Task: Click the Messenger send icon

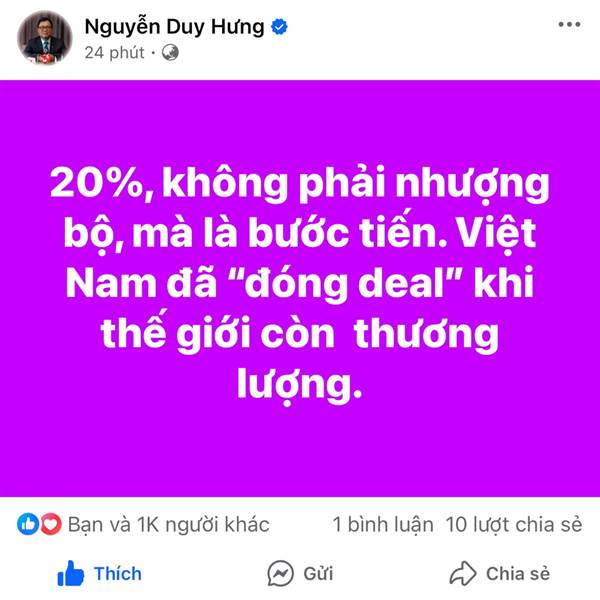Action: 280,573
